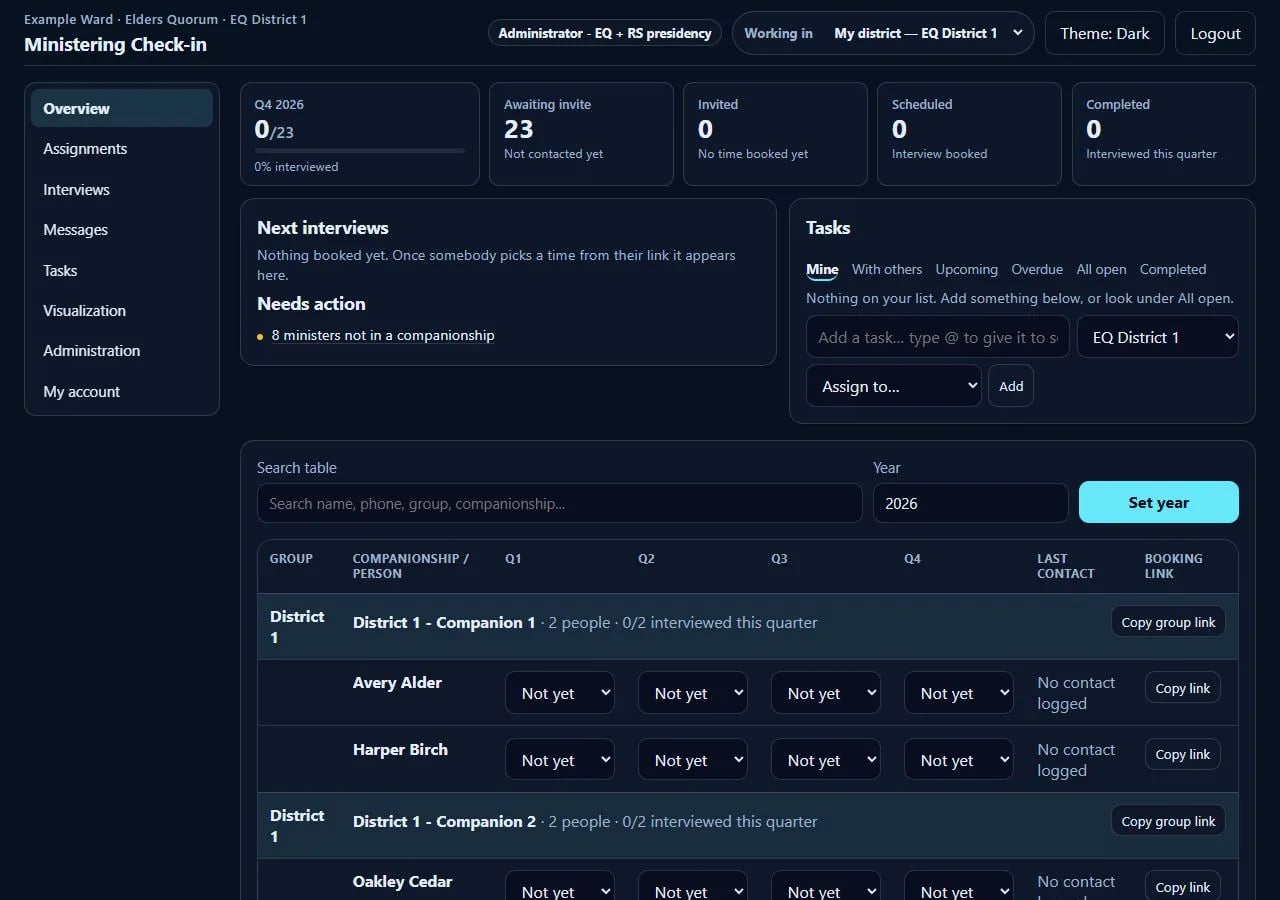Click the Avery Alder name
Image resolution: width=1280 pixels, height=900 pixels.
pos(397,682)
